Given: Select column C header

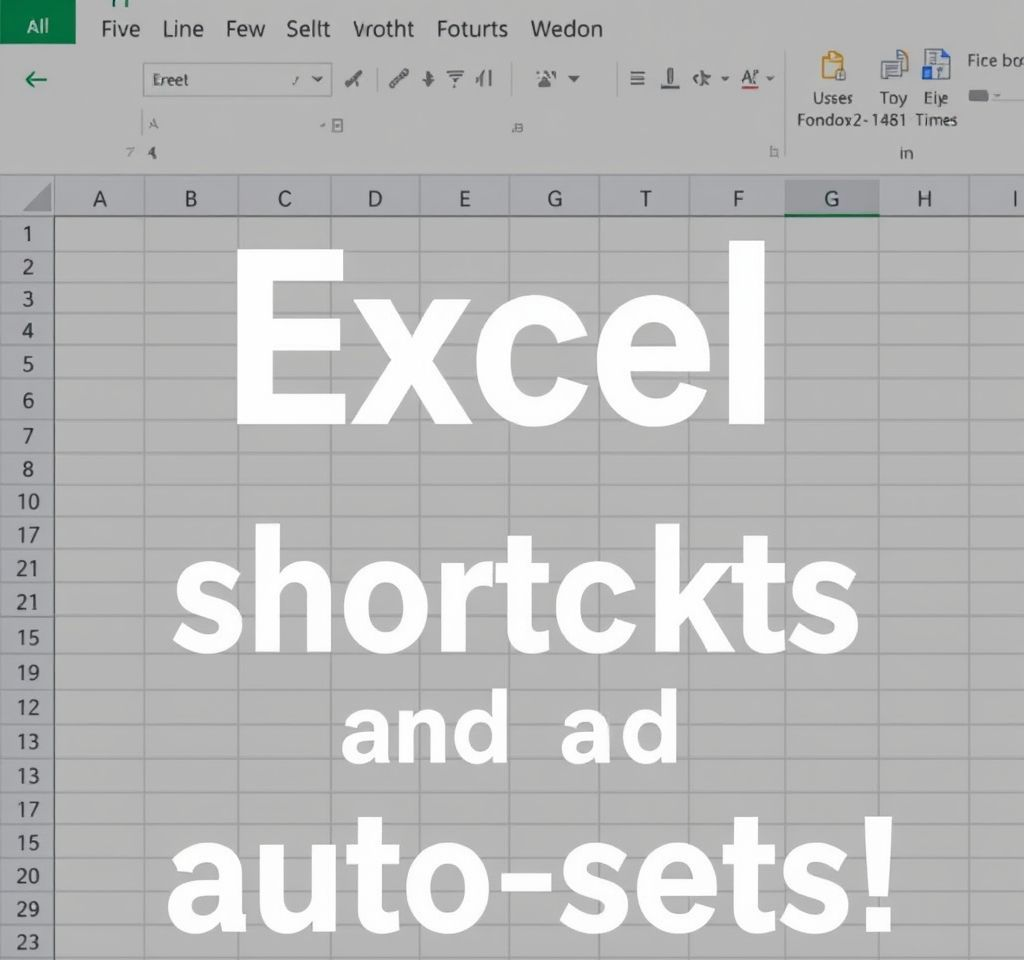Looking at the screenshot, I should pos(284,199).
